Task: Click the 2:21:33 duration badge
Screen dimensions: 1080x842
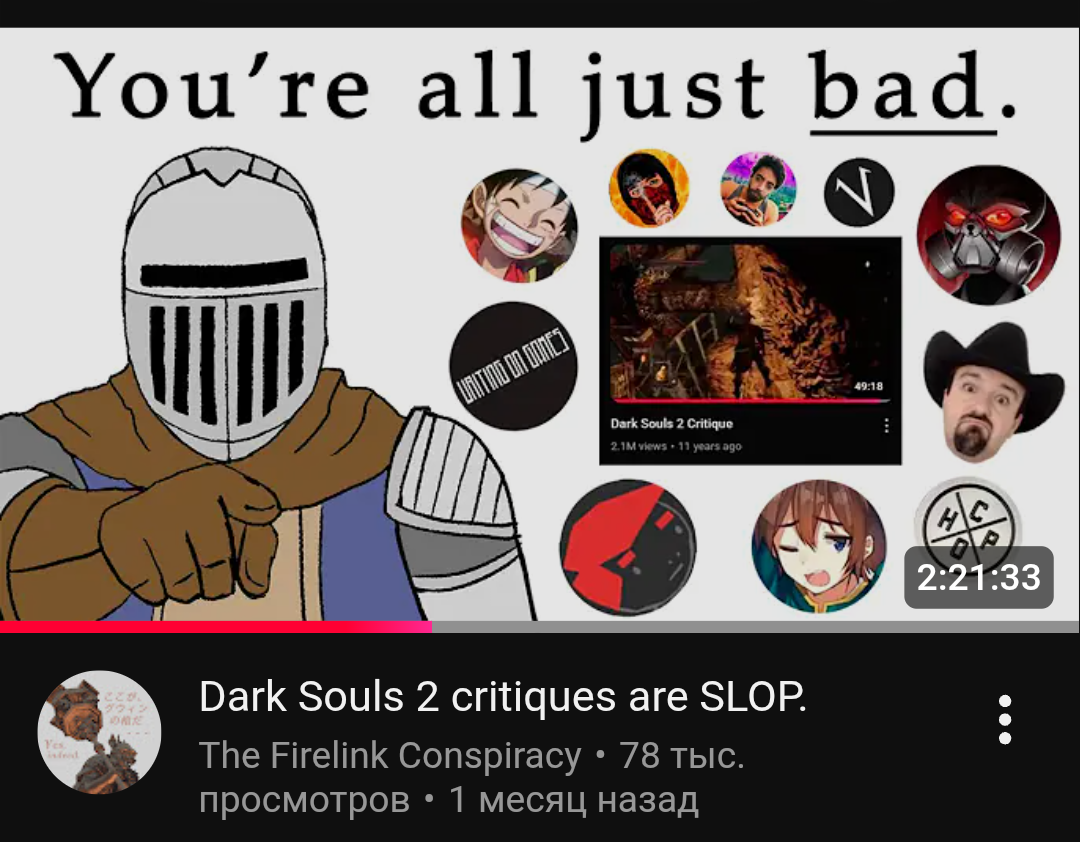Action: coord(978,577)
